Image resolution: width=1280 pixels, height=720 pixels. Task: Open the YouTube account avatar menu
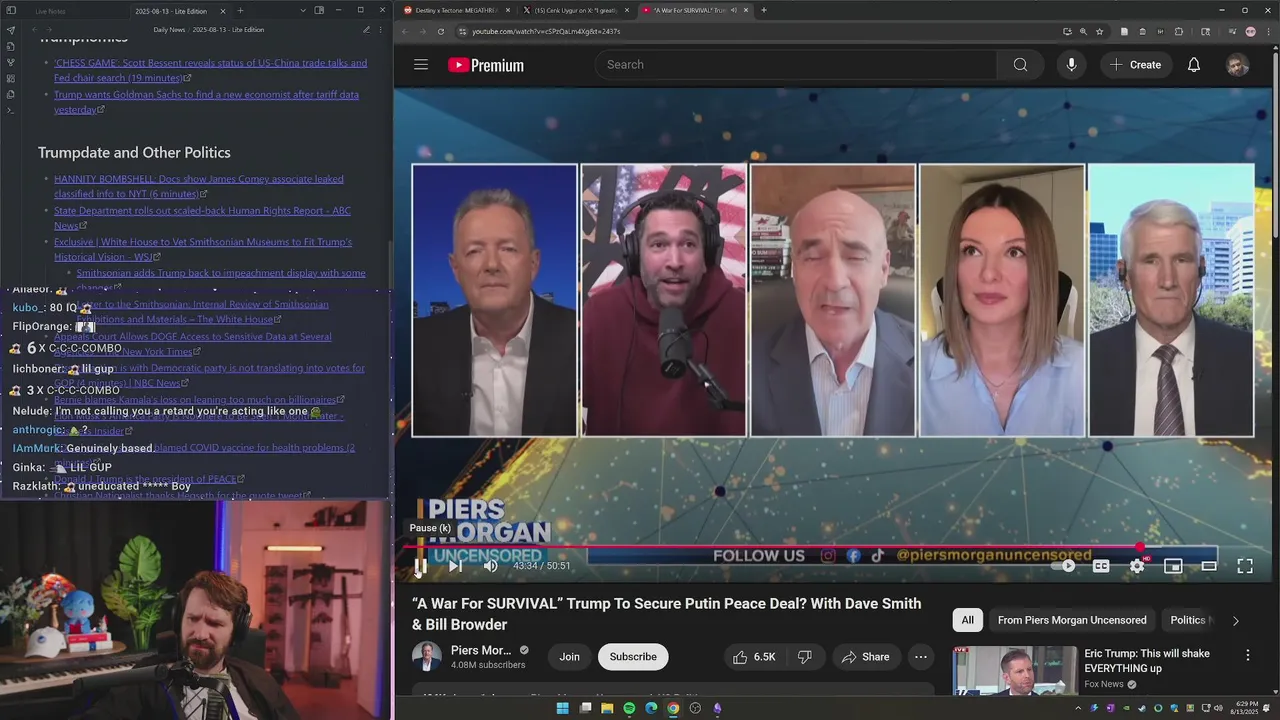[1237, 65]
